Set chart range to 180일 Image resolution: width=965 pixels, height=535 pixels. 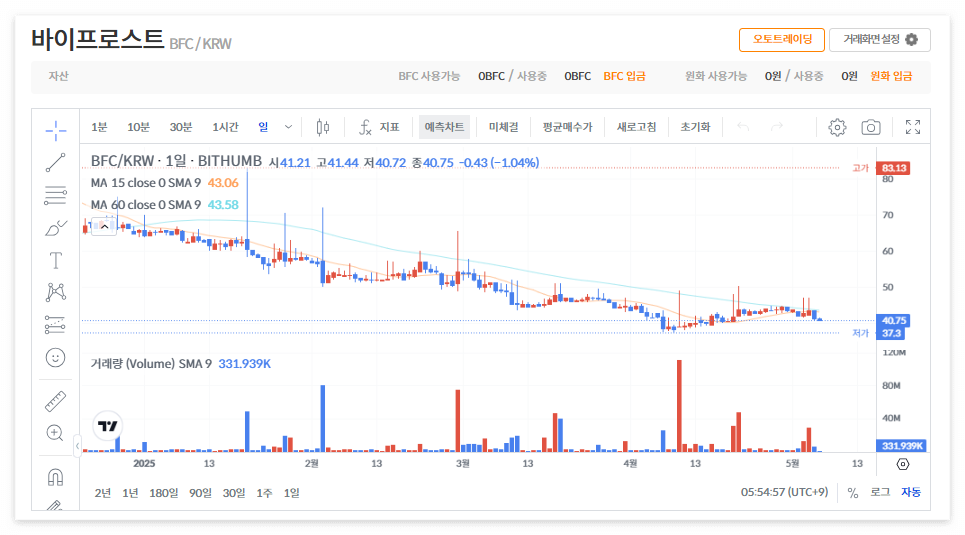click(163, 493)
